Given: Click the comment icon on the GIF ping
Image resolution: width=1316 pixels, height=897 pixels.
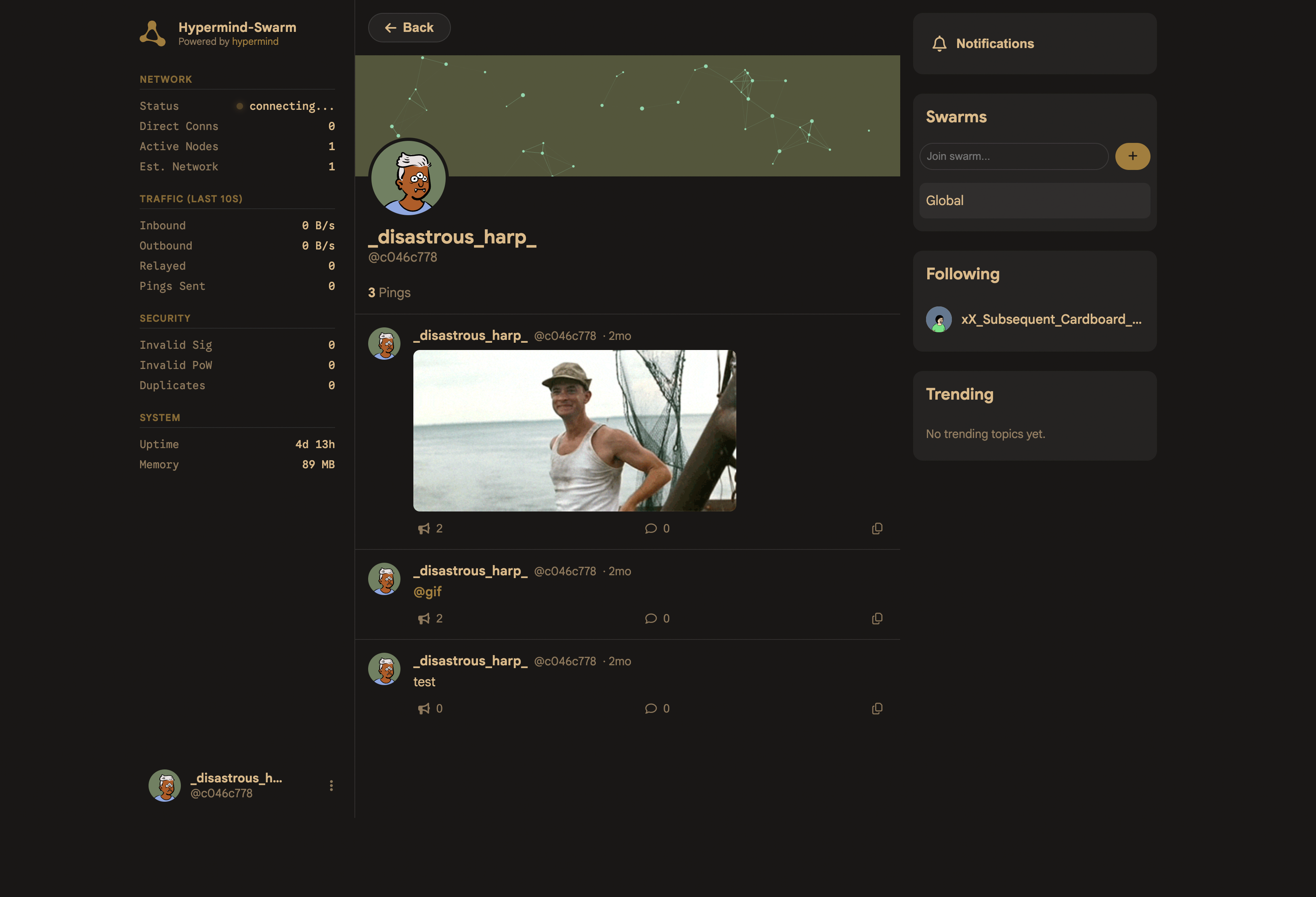Looking at the screenshot, I should coord(651,528).
